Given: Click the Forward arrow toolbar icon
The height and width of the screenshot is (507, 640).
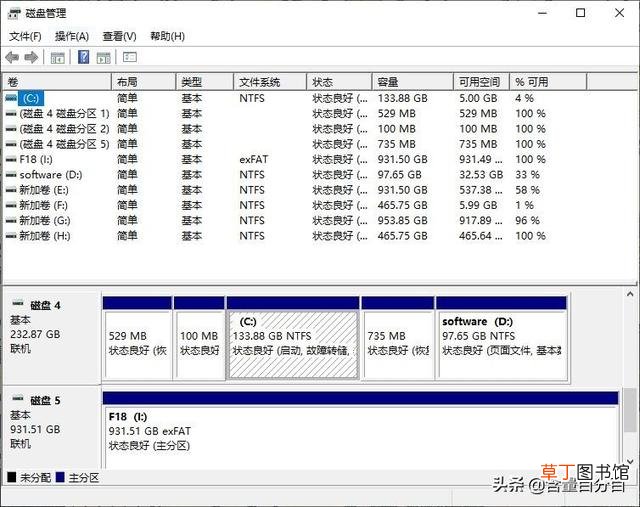Looking at the screenshot, I should pyautogui.click(x=31, y=58).
